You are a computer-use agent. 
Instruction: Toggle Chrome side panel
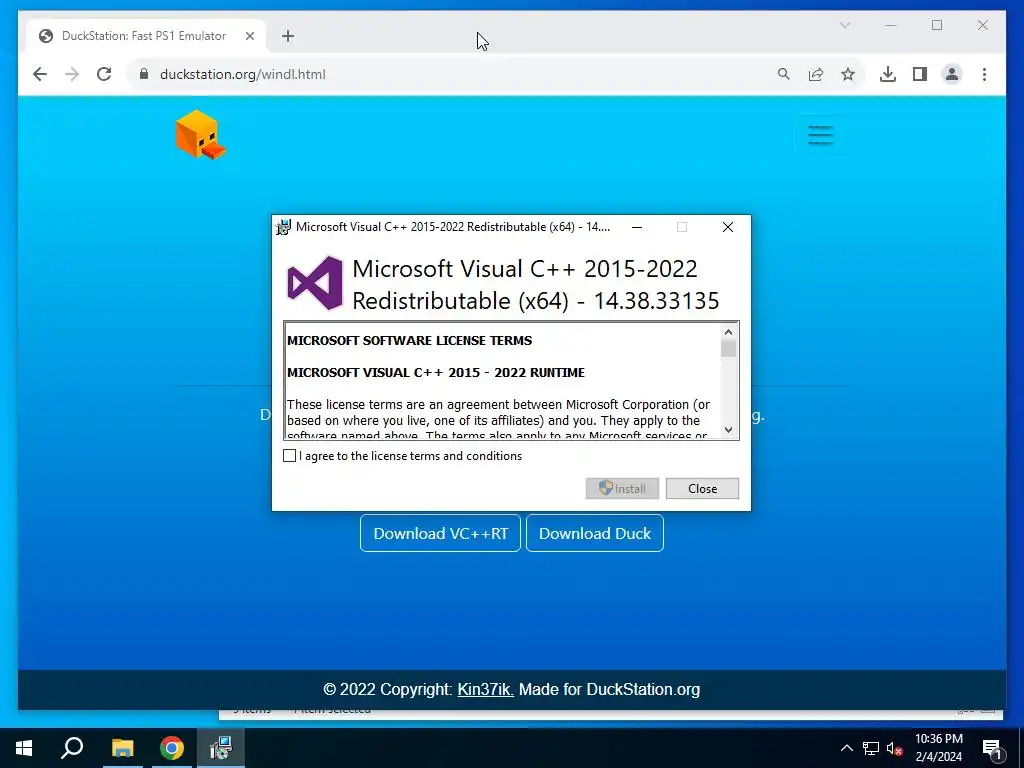[920, 74]
